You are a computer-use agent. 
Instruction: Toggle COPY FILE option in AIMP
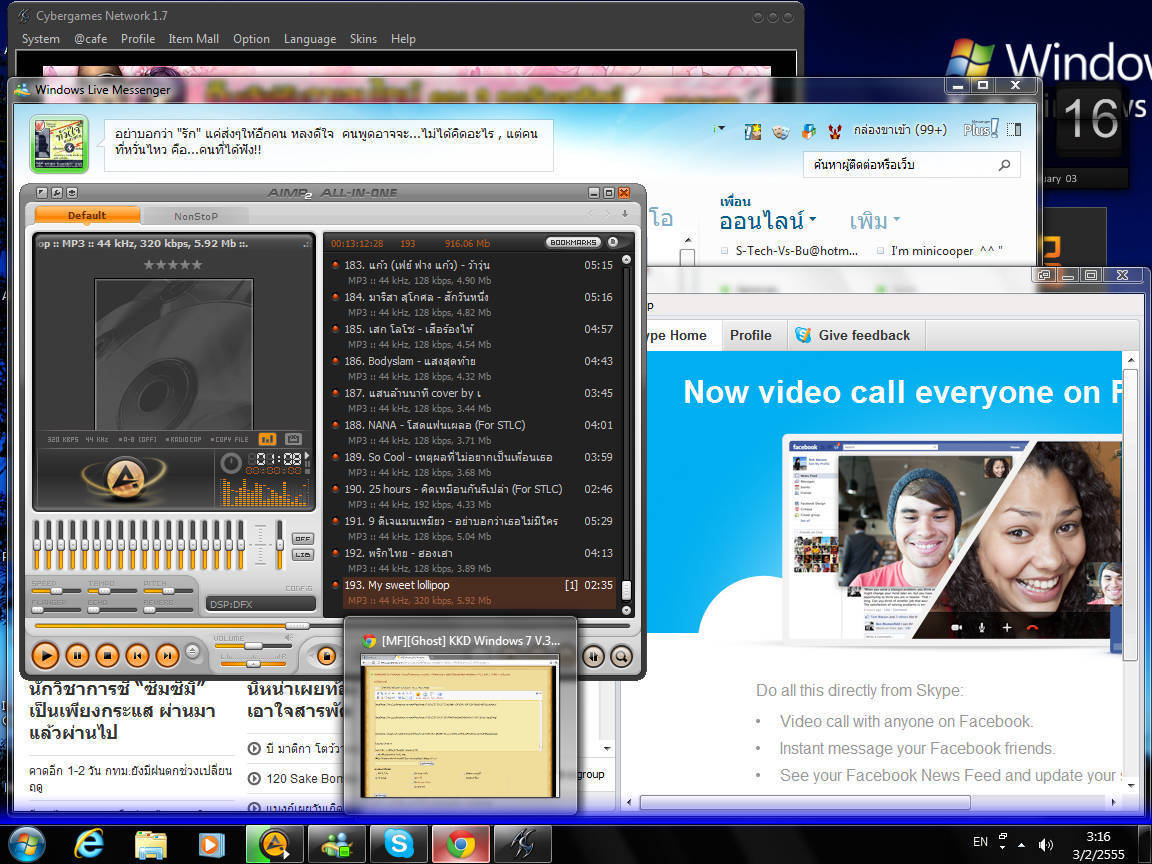230,439
